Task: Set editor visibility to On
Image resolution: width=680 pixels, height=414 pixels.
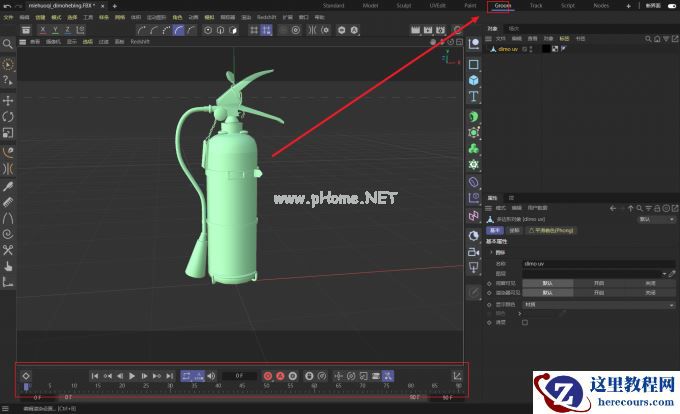Action: [x=598, y=283]
